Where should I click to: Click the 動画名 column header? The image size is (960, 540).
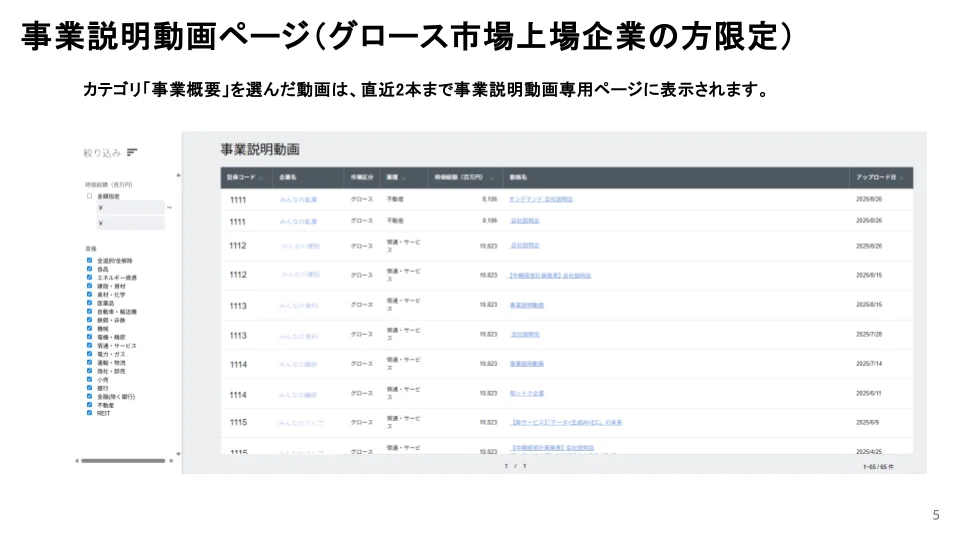click(x=517, y=178)
